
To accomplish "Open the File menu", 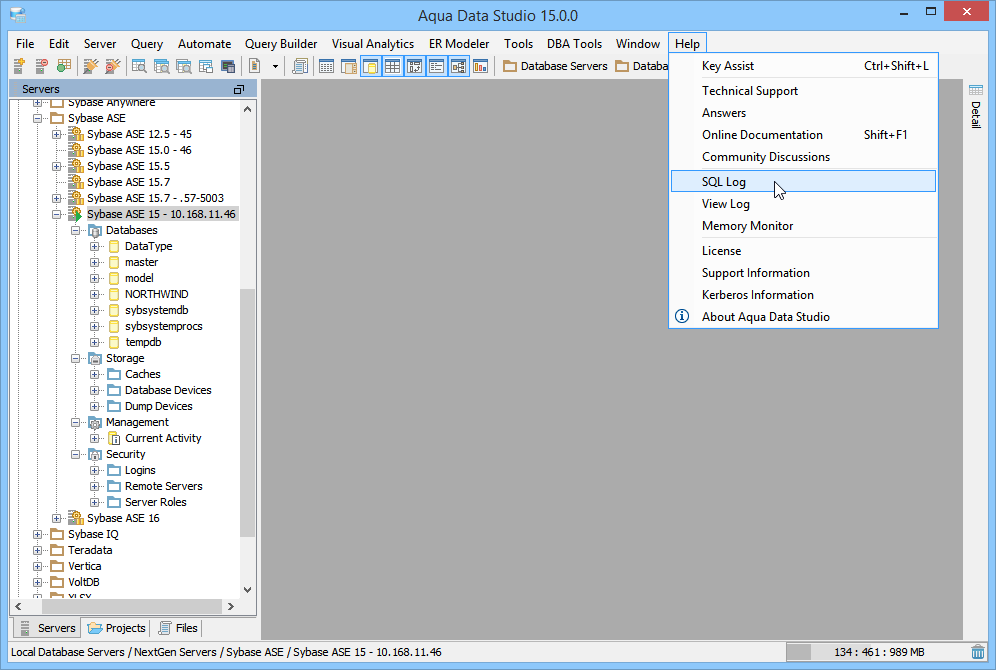I will (x=25, y=44).
